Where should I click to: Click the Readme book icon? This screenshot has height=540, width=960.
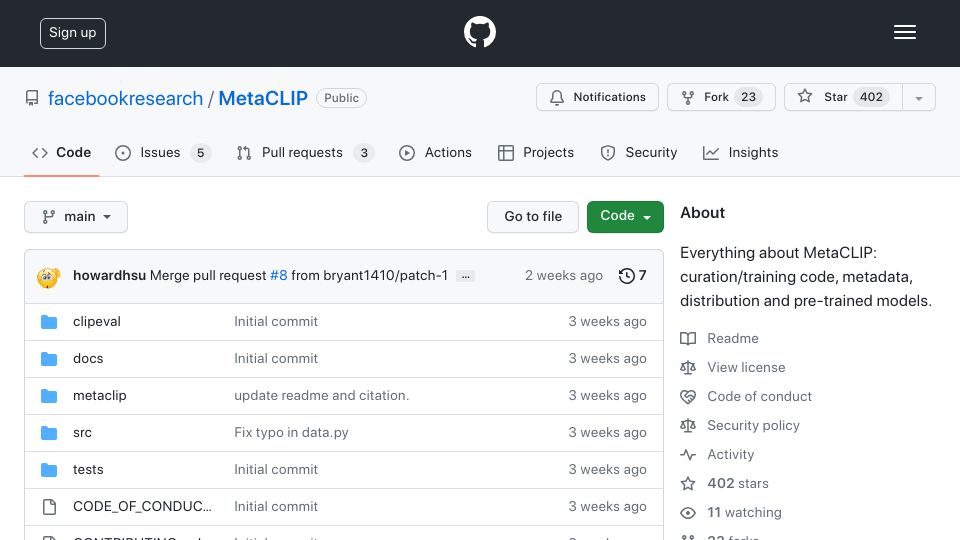pos(688,339)
